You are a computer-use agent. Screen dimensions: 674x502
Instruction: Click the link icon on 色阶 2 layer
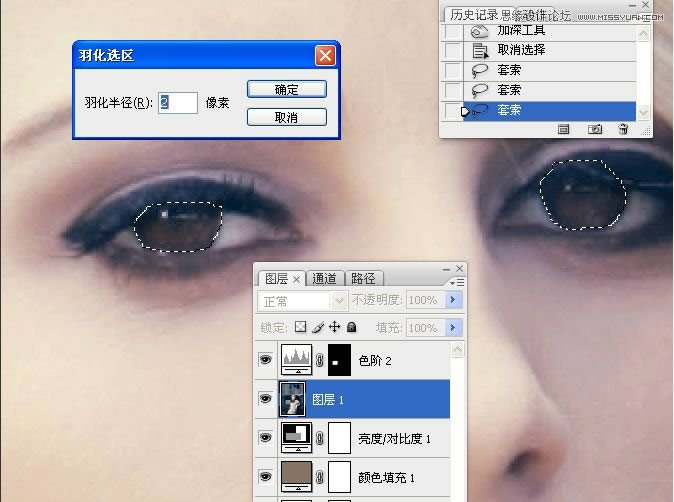(x=320, y=360)
